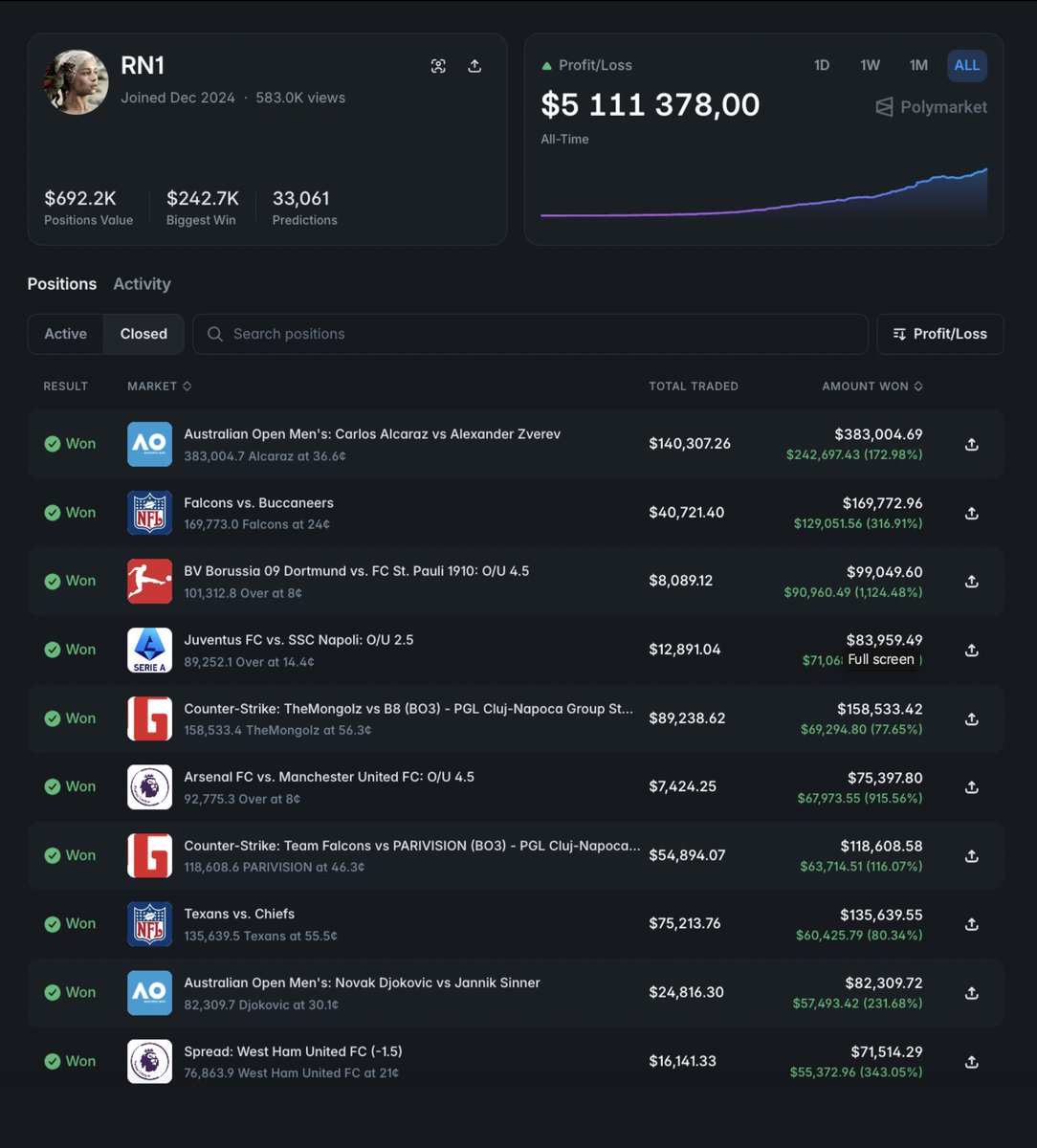This screenshot has width=1037, height=1148.
Task: Share the TheMongolz vs B8 position
Action: tap(971, 719)
